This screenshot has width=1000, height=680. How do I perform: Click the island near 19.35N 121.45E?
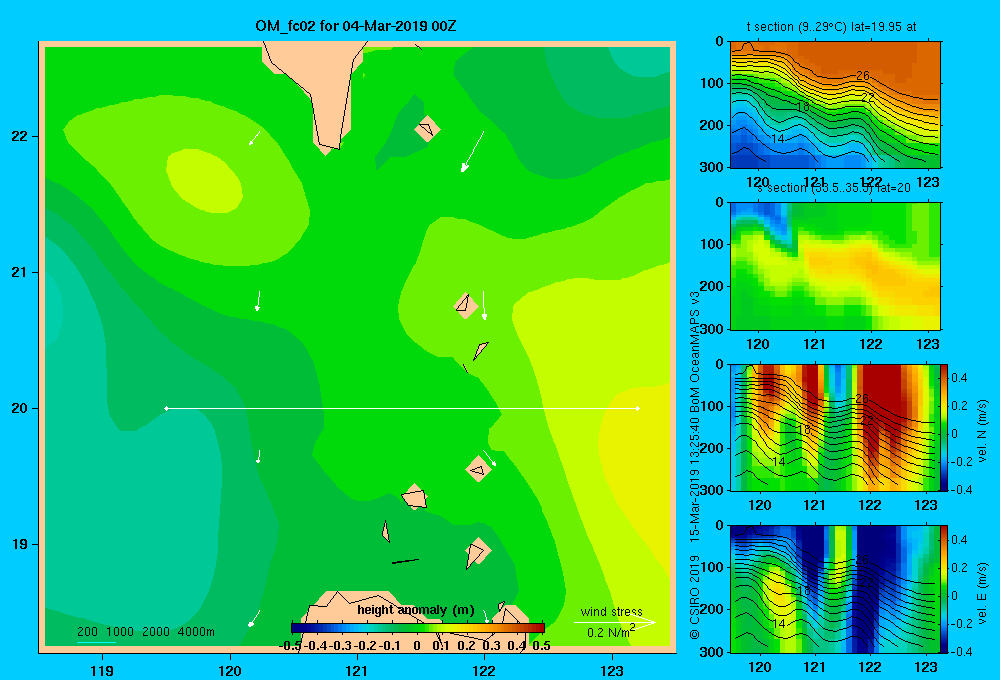point(415,496)
